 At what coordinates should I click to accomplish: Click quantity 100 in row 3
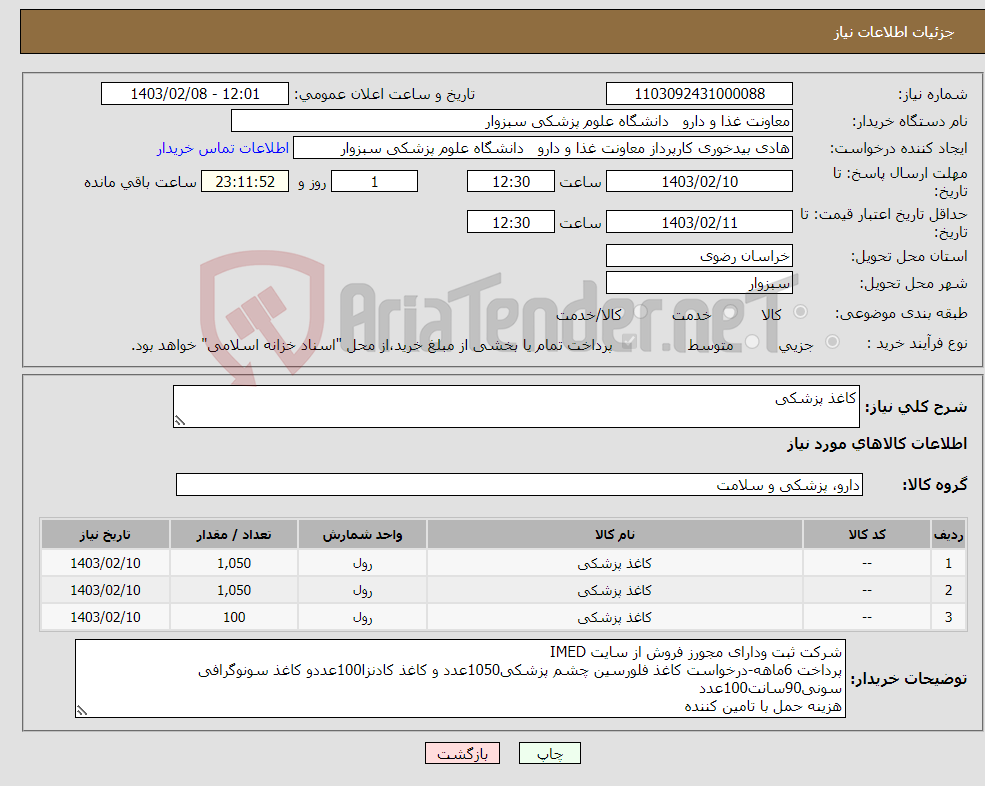(x=234, y=618)
